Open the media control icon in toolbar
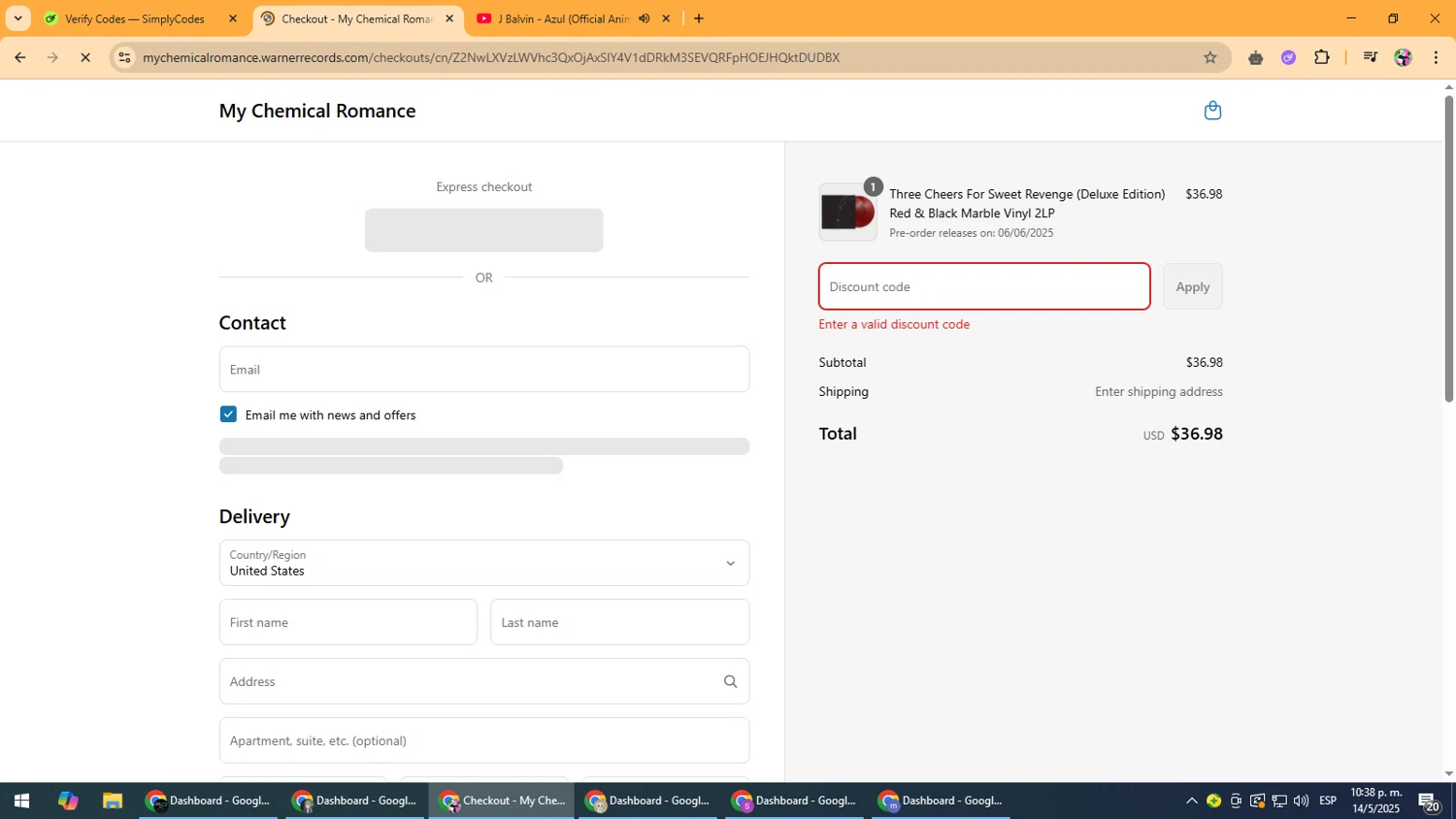 pyautogui.click(x=1370, y=57)
